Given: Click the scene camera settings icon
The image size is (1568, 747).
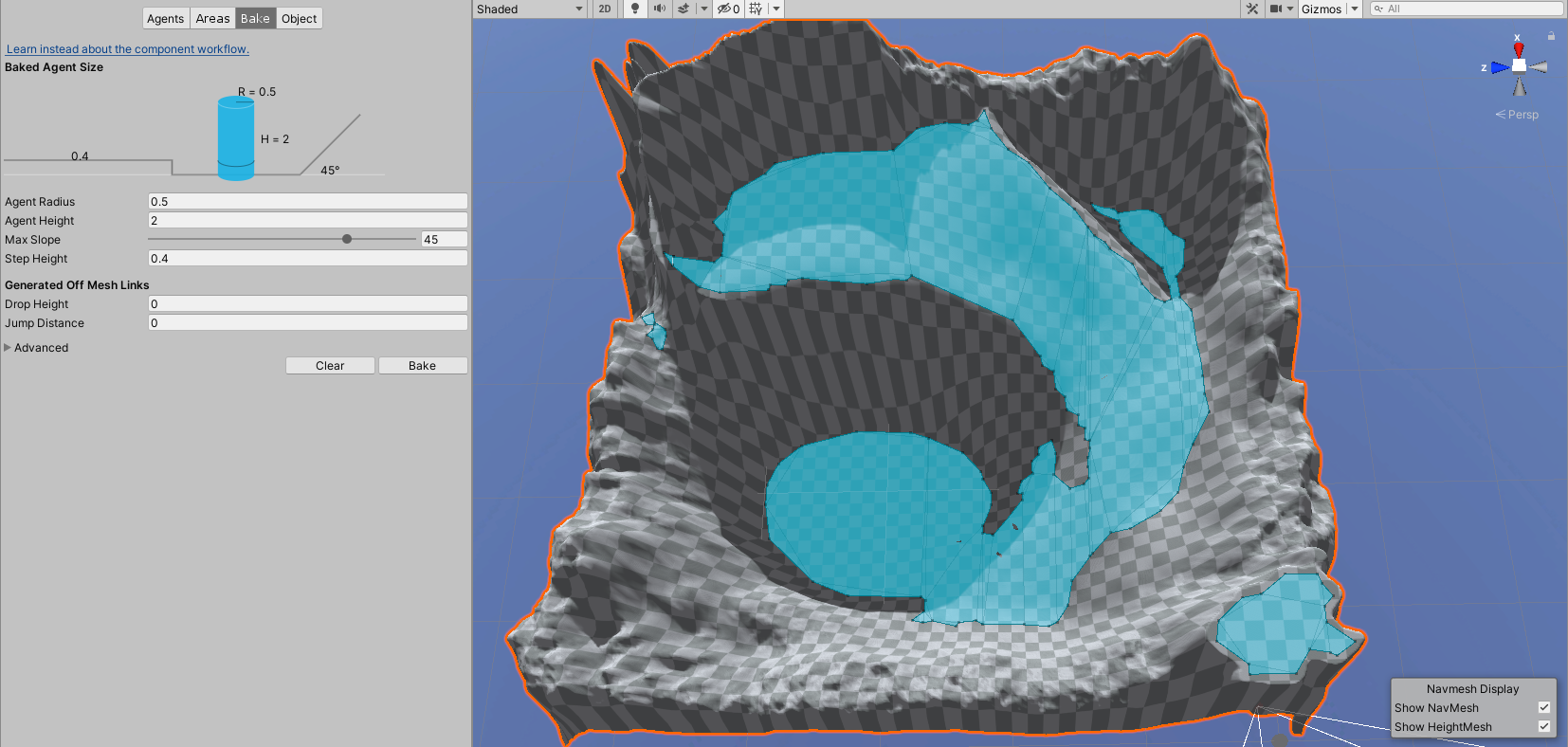Looking at the screenshot, I should click(x=1276, y=9).
